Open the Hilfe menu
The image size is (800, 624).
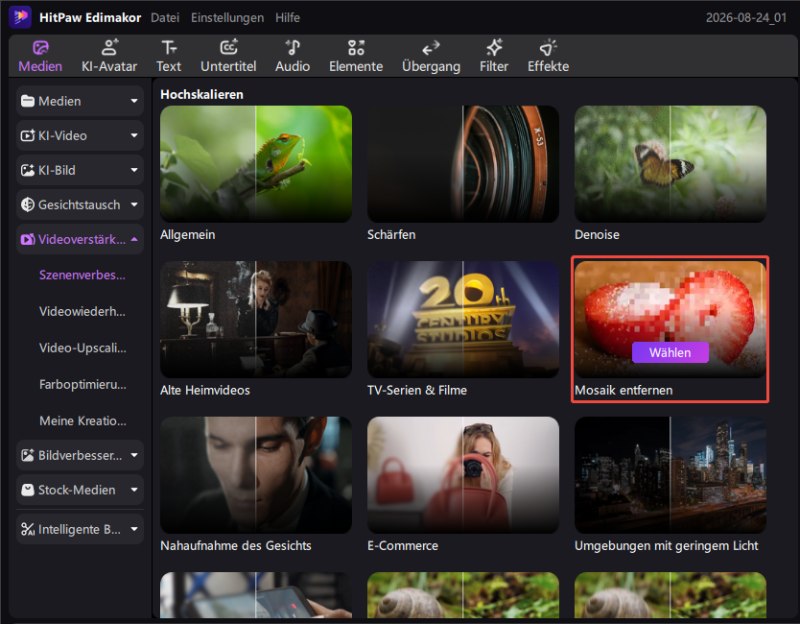click(x=288, y=17)
